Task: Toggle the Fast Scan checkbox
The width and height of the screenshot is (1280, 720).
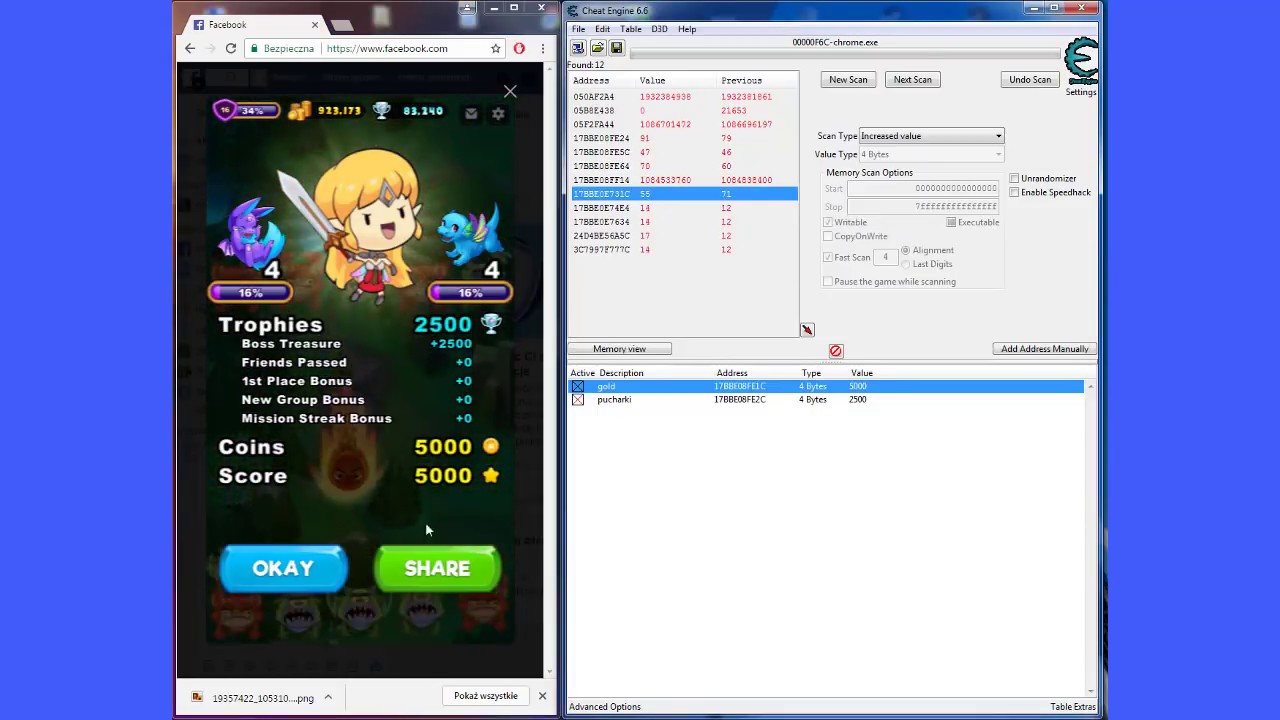Action: click(x=828, y=257)
